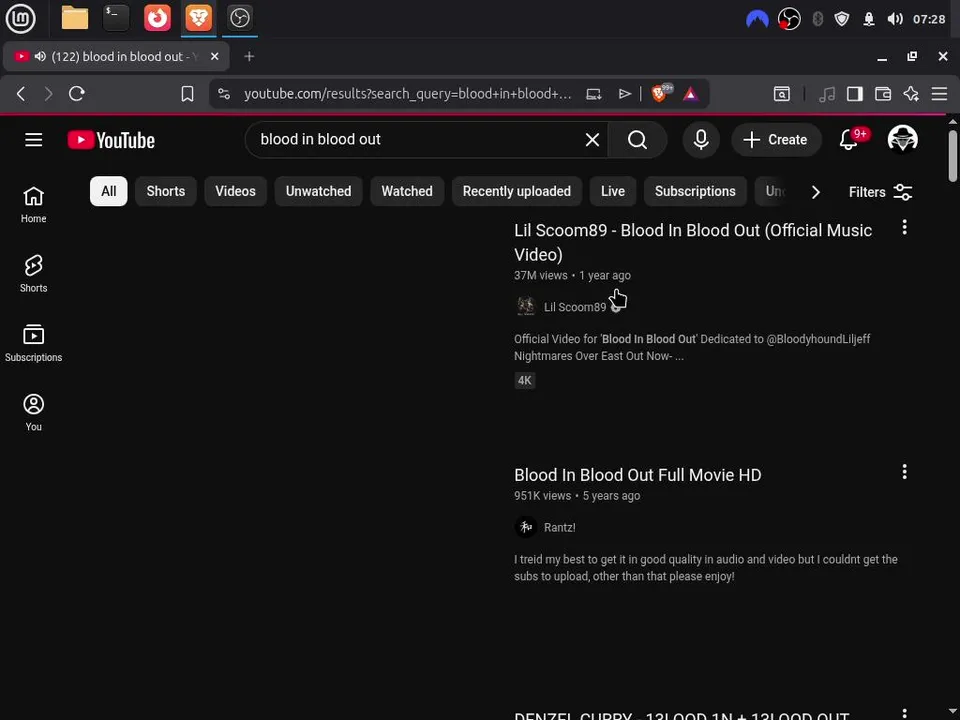Screen dimensions: 960x720
Task: Click the address bar URL
Action: [407, 94]
